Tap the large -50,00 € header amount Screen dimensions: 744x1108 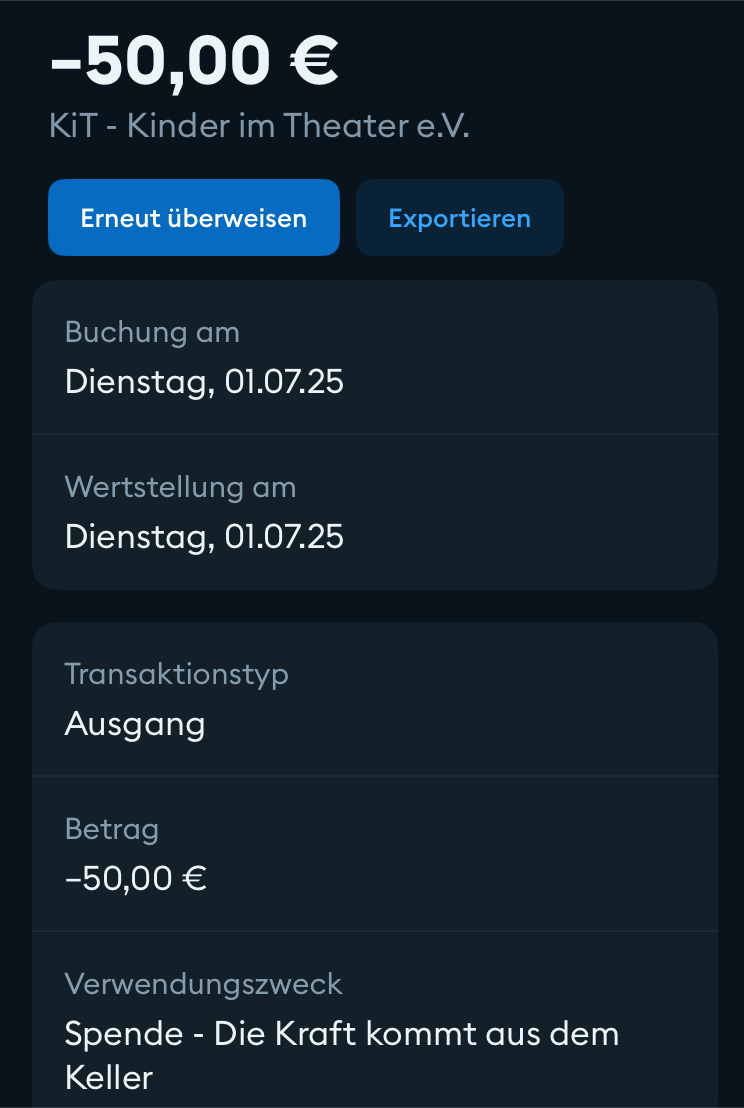click(x=194, y=59)
